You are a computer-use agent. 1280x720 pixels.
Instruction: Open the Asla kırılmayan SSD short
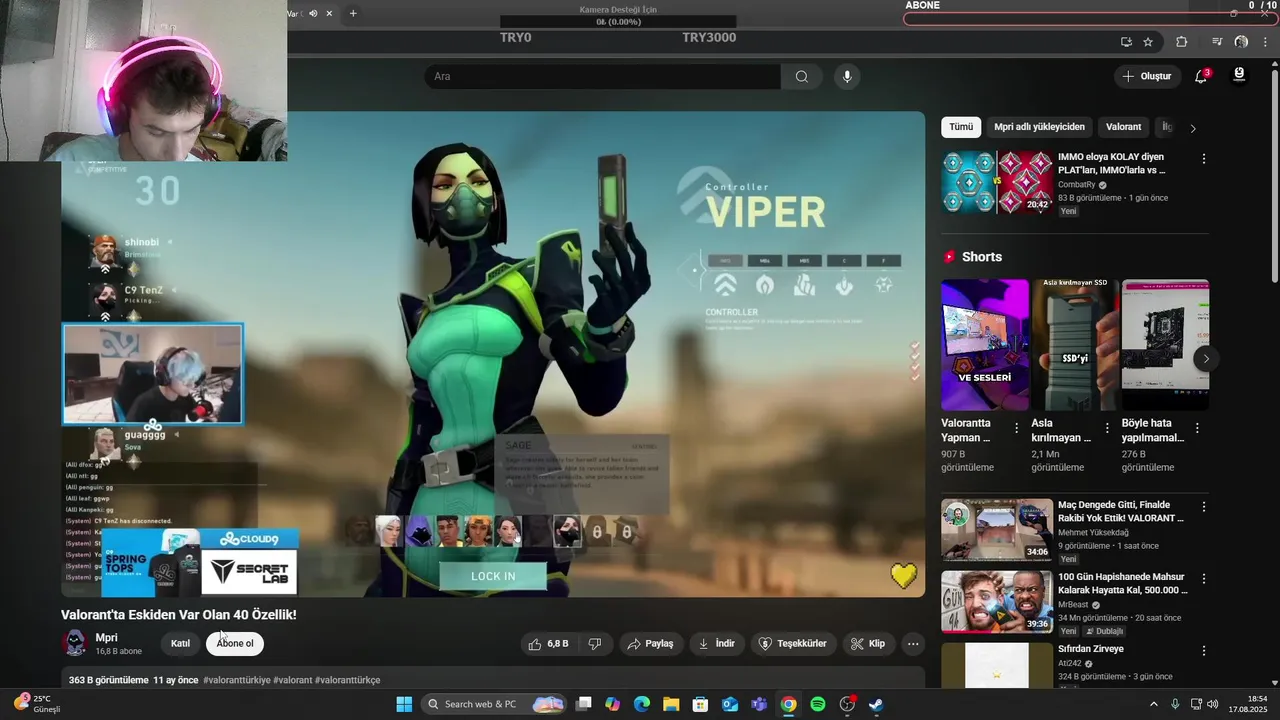pyautogui.click(x=1075, y=345)
